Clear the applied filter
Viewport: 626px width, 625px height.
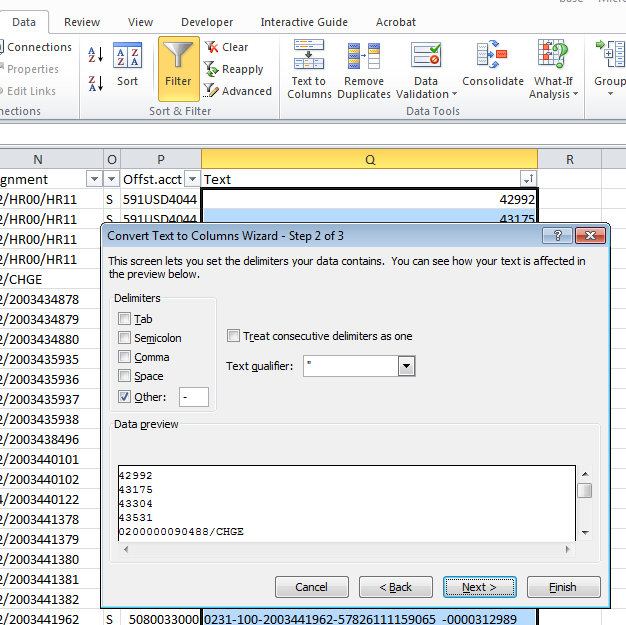(227, 47)
